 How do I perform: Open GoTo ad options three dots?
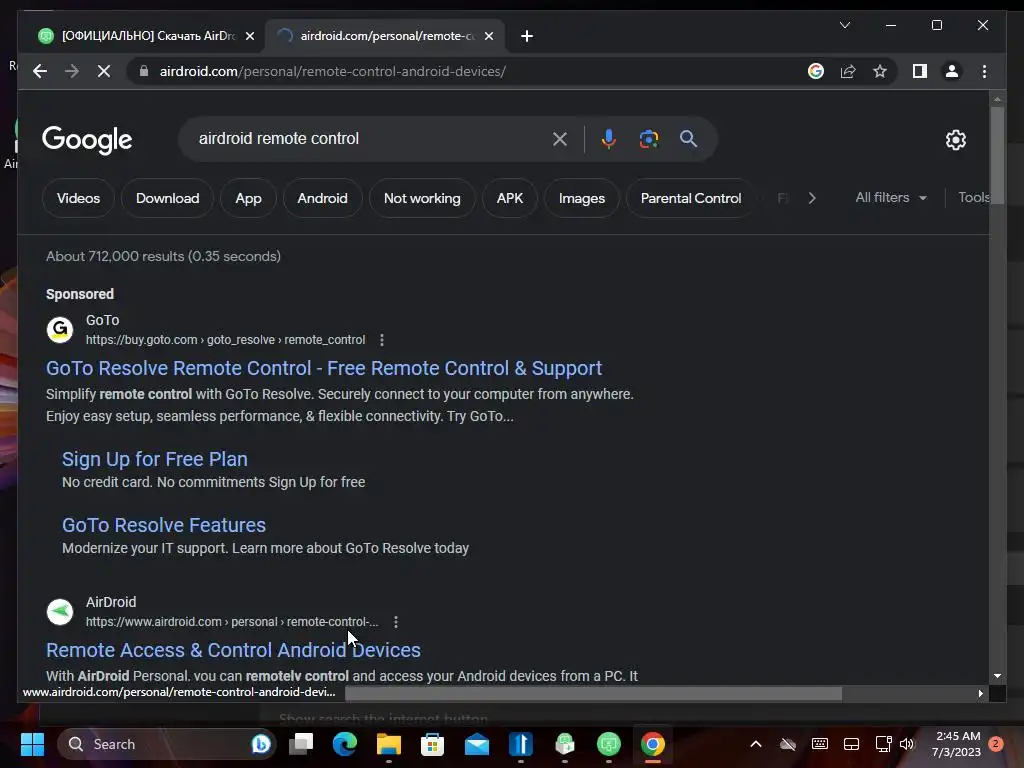(x=382, y=340)
